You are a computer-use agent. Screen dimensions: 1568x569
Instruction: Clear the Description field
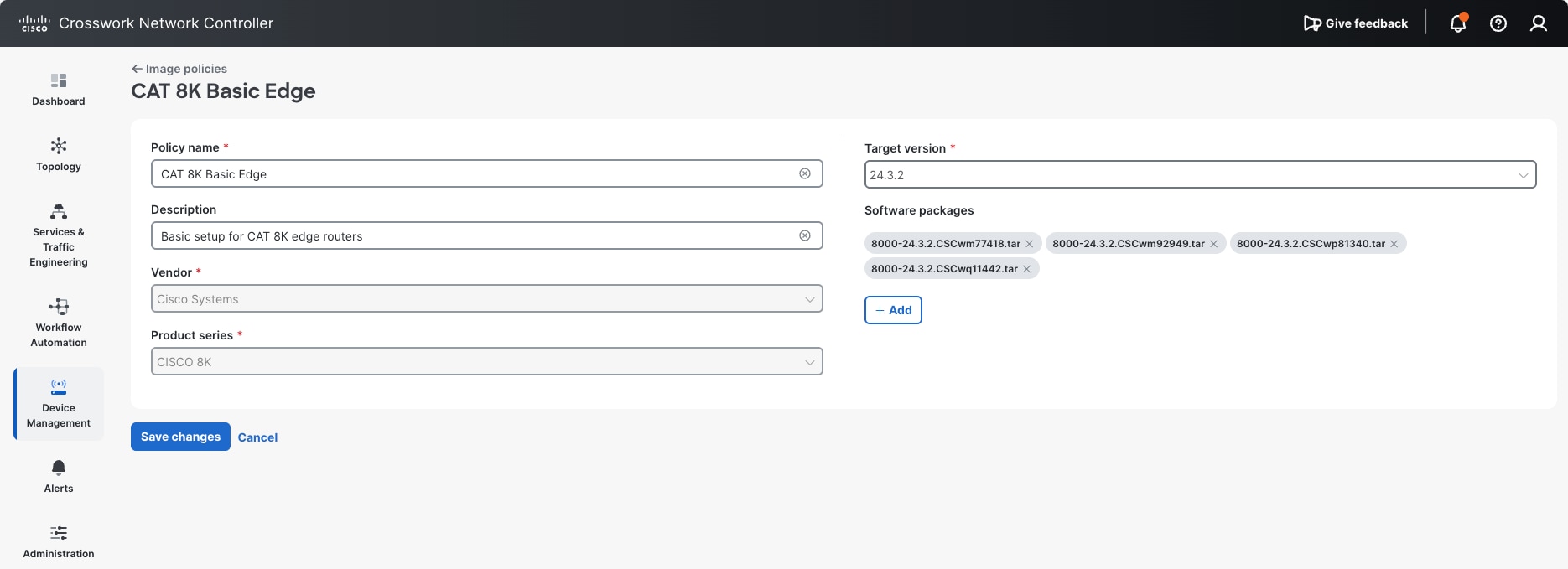click(x=805, y=235)
